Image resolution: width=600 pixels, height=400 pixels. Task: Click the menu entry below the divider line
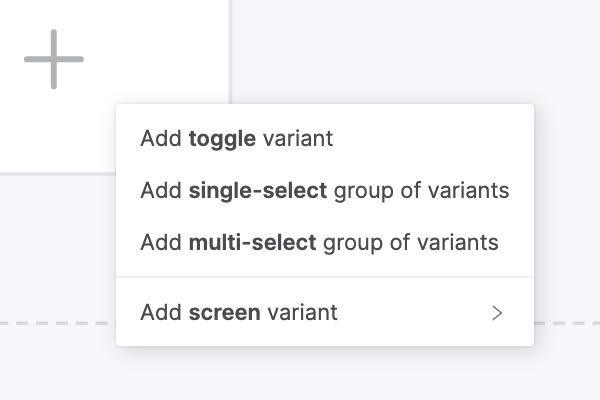pos(239,312)
